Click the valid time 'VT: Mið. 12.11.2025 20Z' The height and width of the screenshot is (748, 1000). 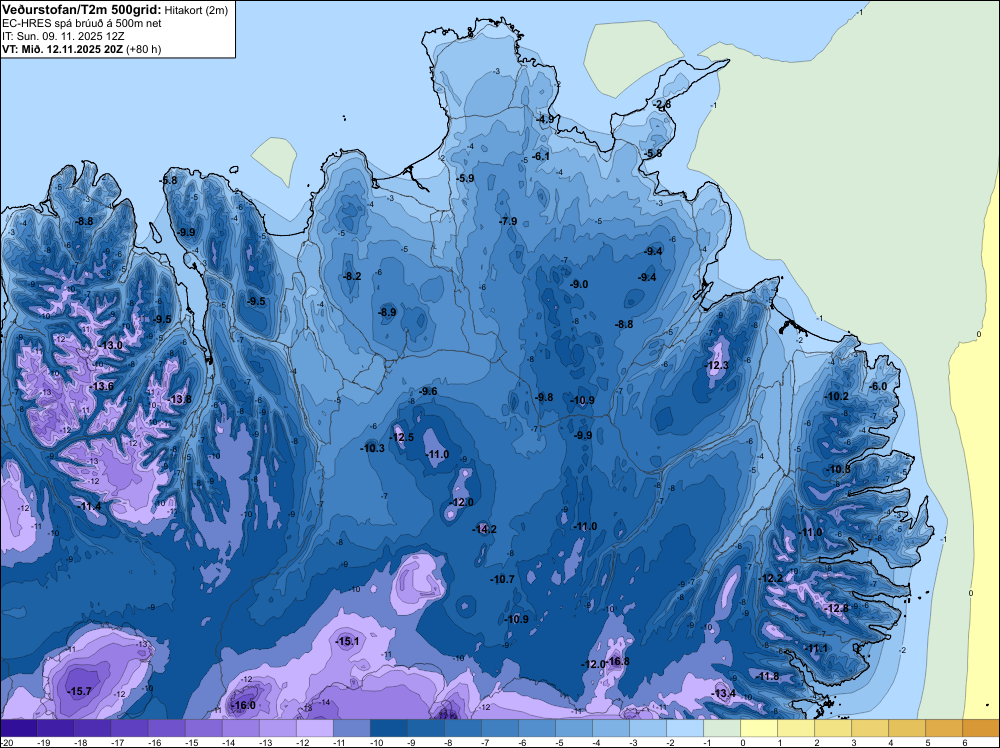coord(62,49)
